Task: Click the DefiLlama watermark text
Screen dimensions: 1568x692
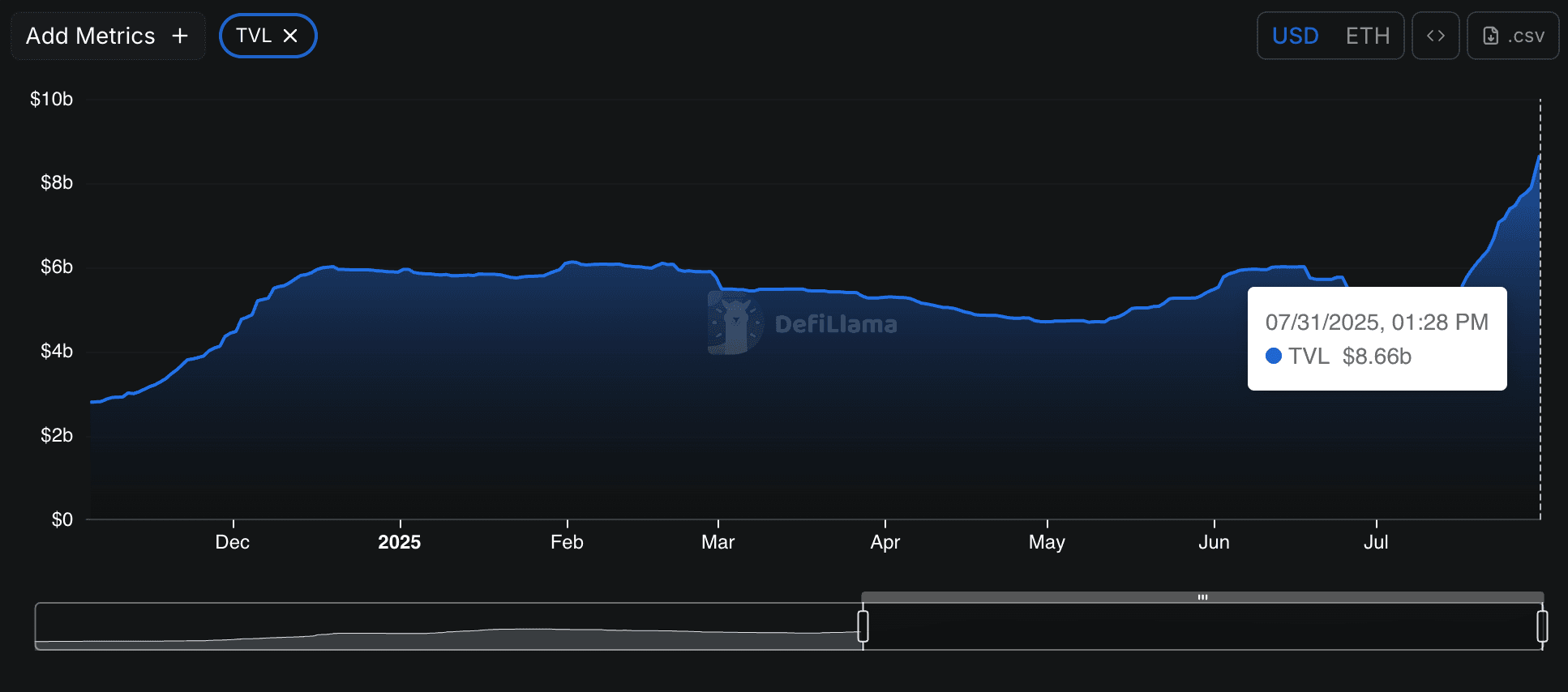Action: (x=835, y=325)
